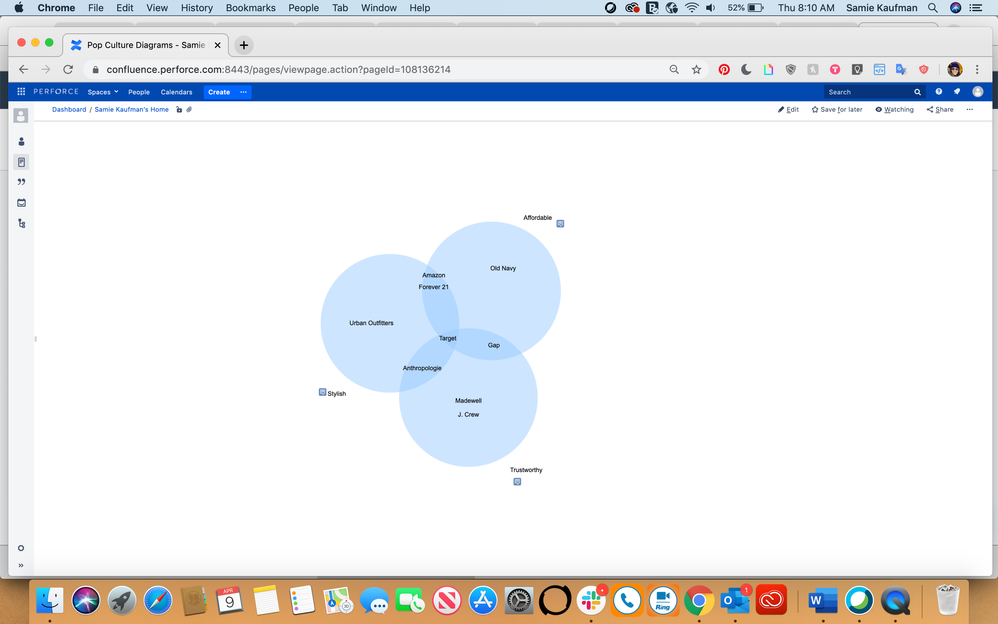Toggle Save for later on this page
Screen dimensions: 998x624
coord(837,110)
